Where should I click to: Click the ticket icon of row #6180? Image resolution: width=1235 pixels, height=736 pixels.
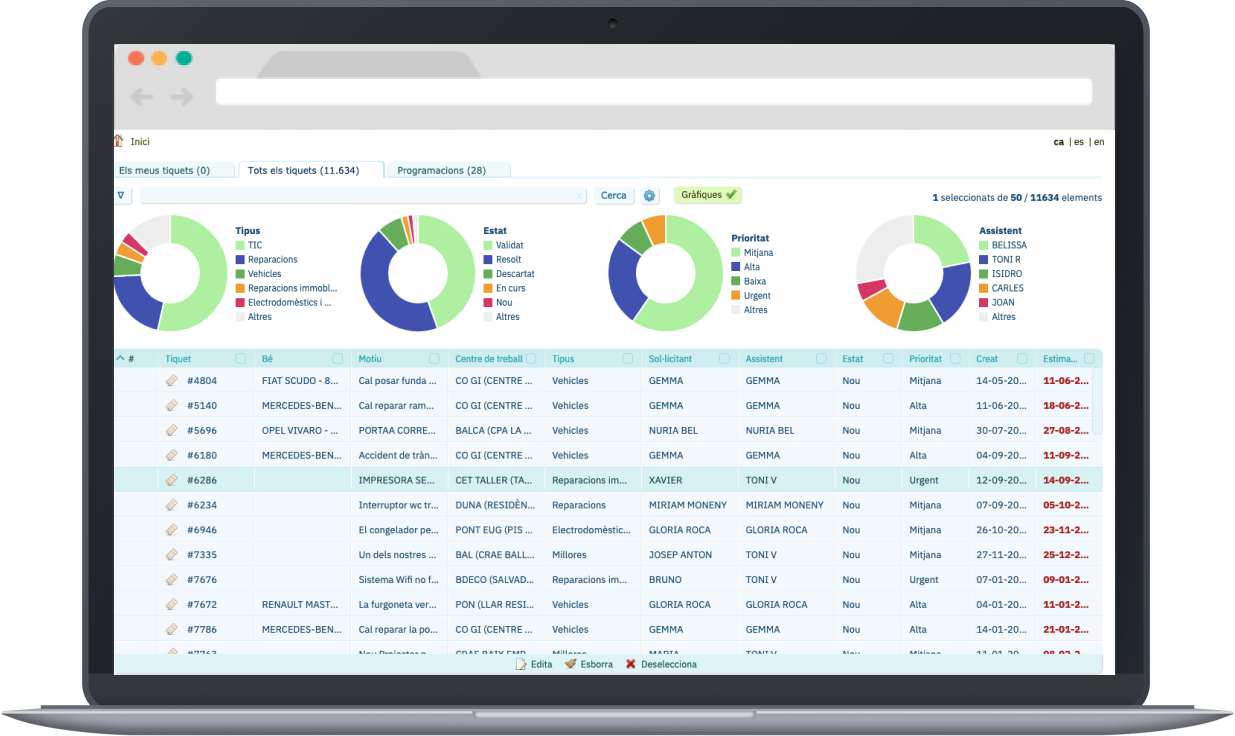coord(172,455)
